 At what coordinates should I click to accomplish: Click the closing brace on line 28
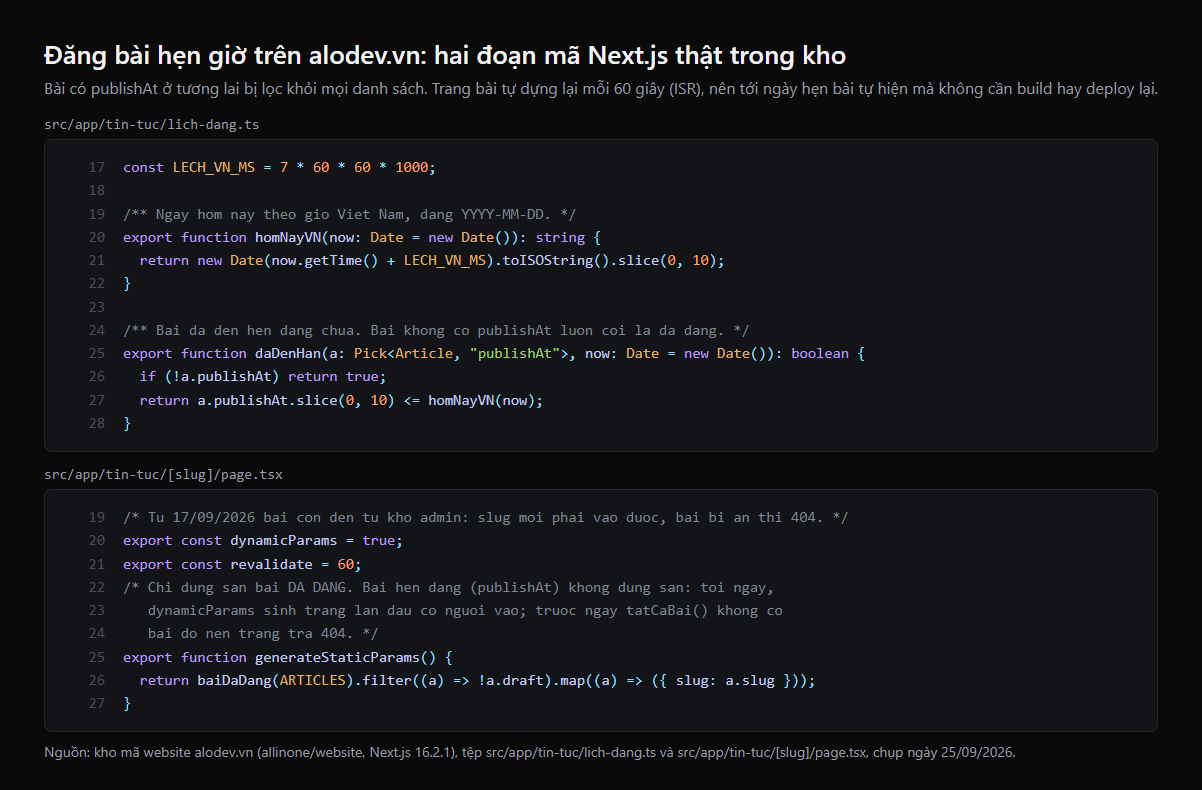127,423
